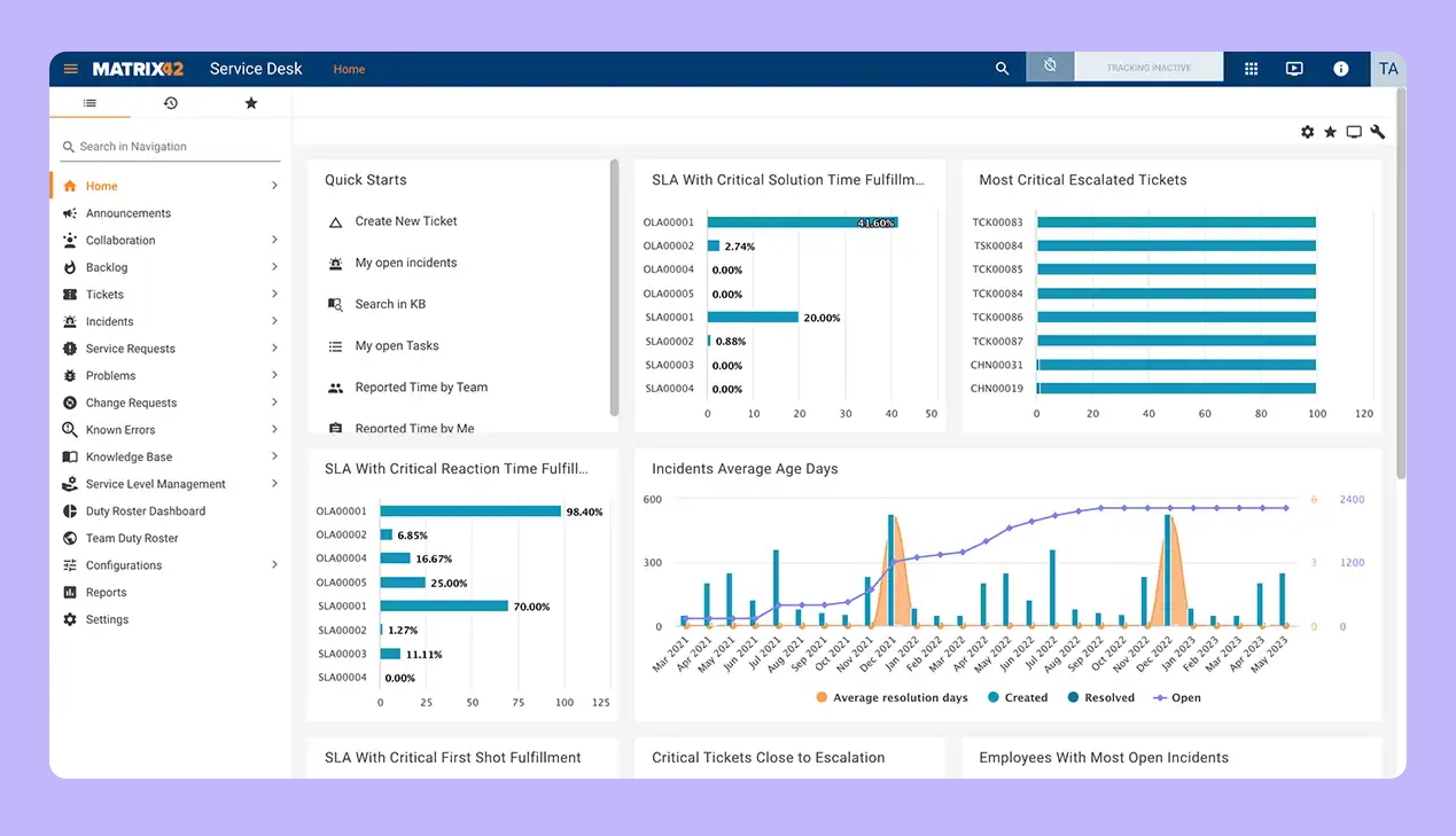Image resolution: width=1456 pixels, height=836 pixels.
Task: Click the search magnifier in top bar
Action: (1002, 68)
